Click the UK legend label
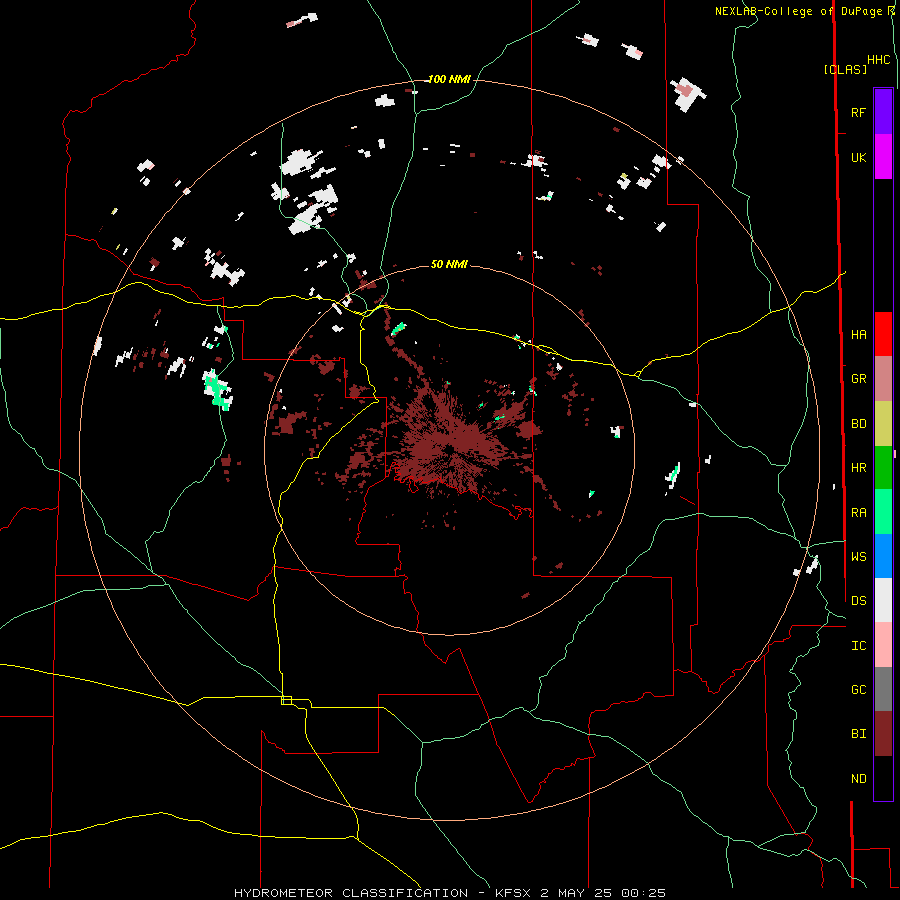This screenshot has width=900, height=900. [x=858, y=158]
